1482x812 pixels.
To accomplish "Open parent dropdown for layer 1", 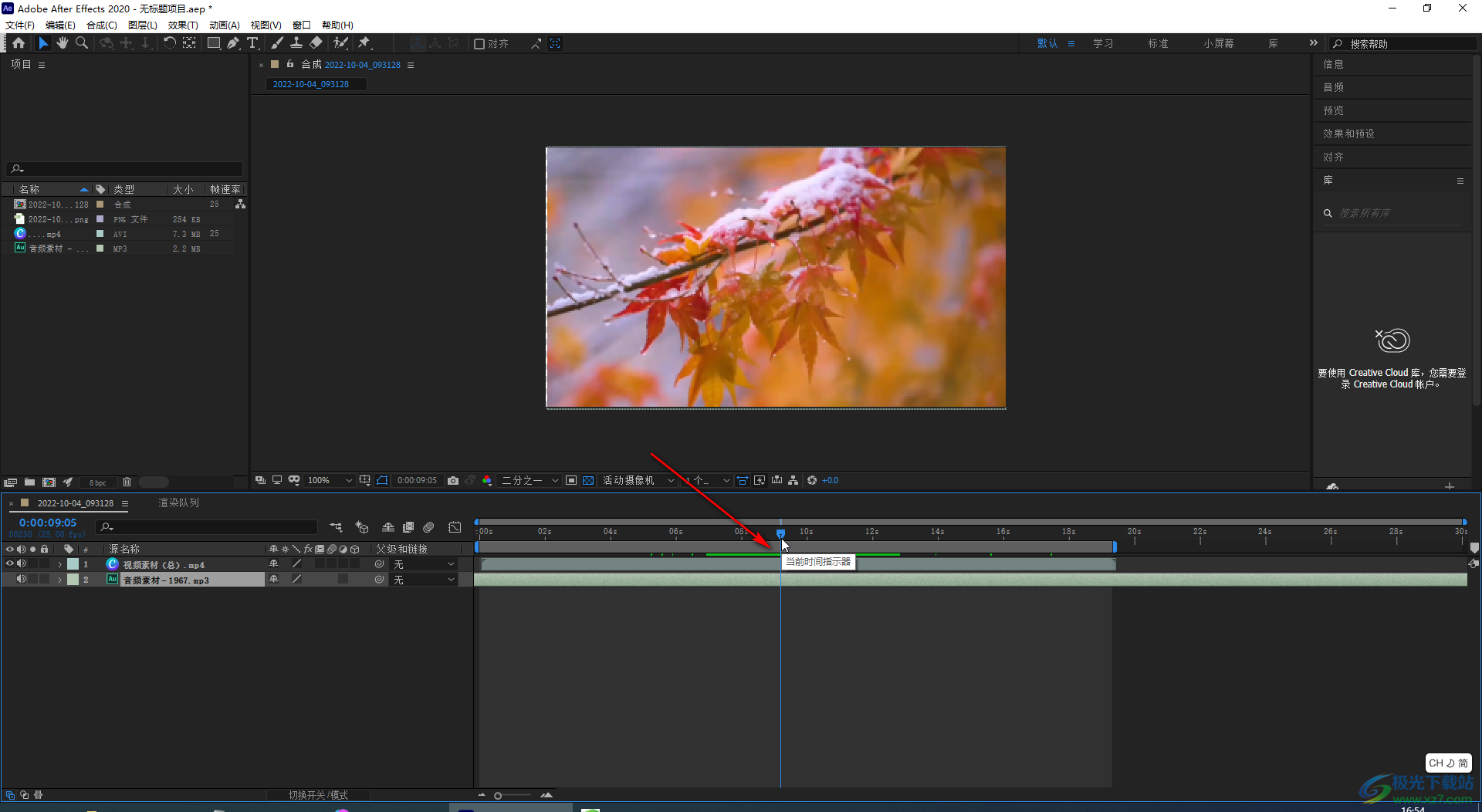I will point(424,564).
